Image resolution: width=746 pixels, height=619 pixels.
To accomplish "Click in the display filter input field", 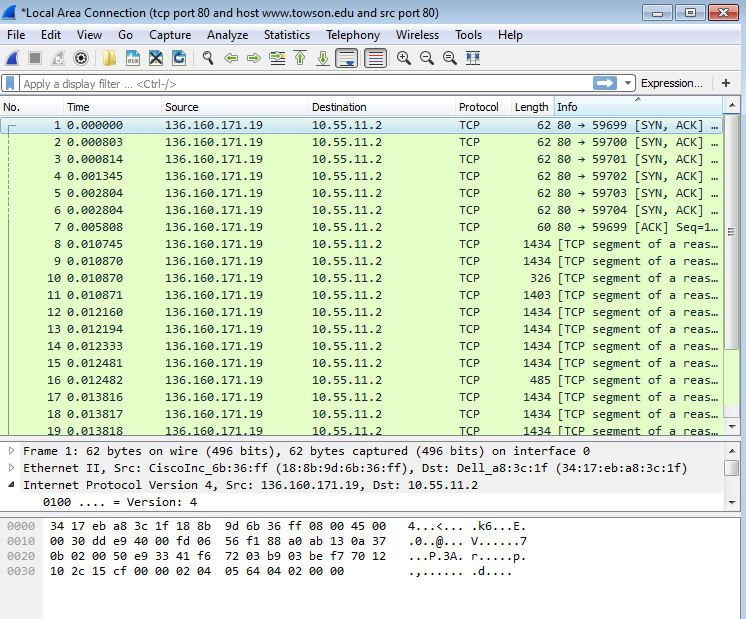I will pyautogui.click(x=304, y=84).
